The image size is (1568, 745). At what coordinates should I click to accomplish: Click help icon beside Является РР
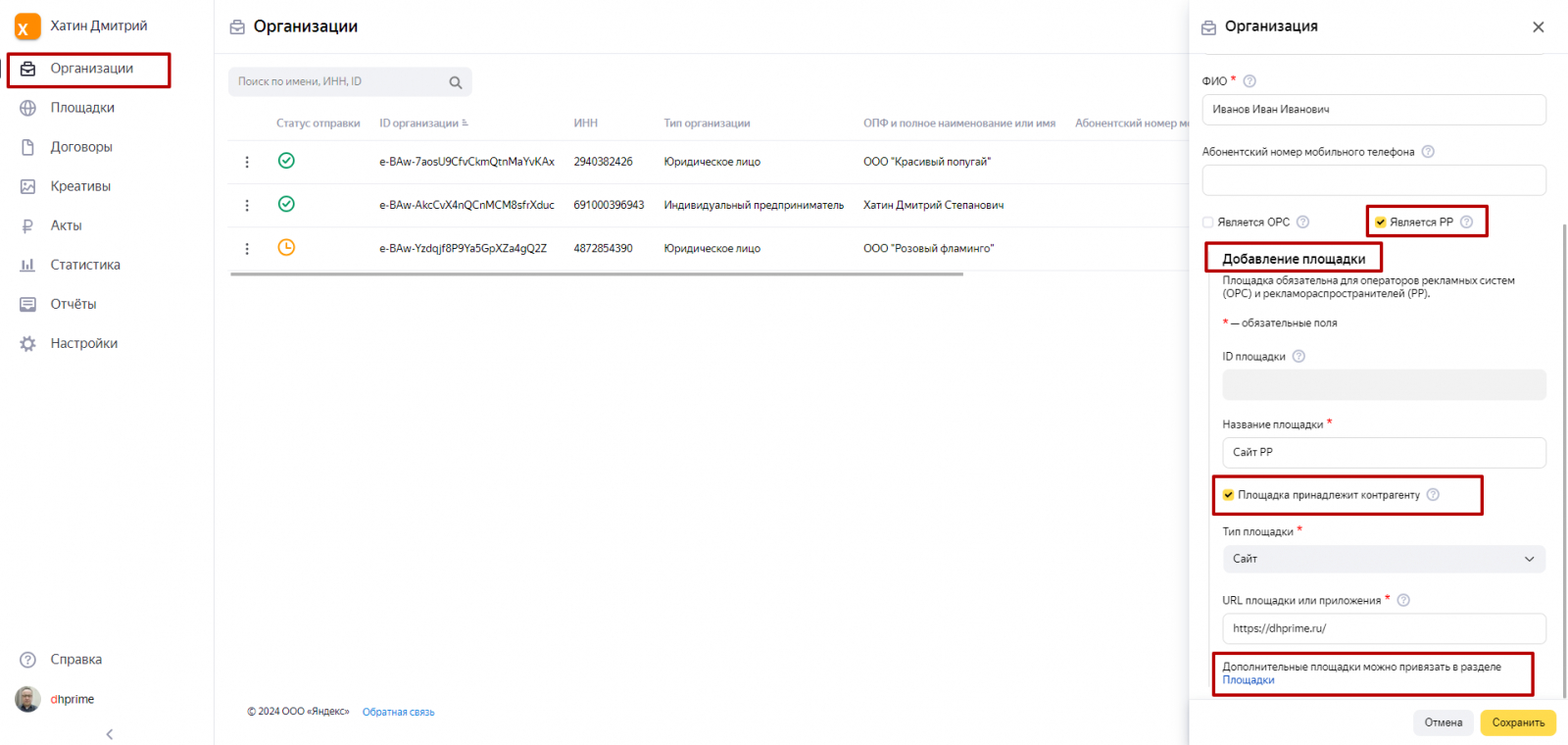[x=1466, y=223]
